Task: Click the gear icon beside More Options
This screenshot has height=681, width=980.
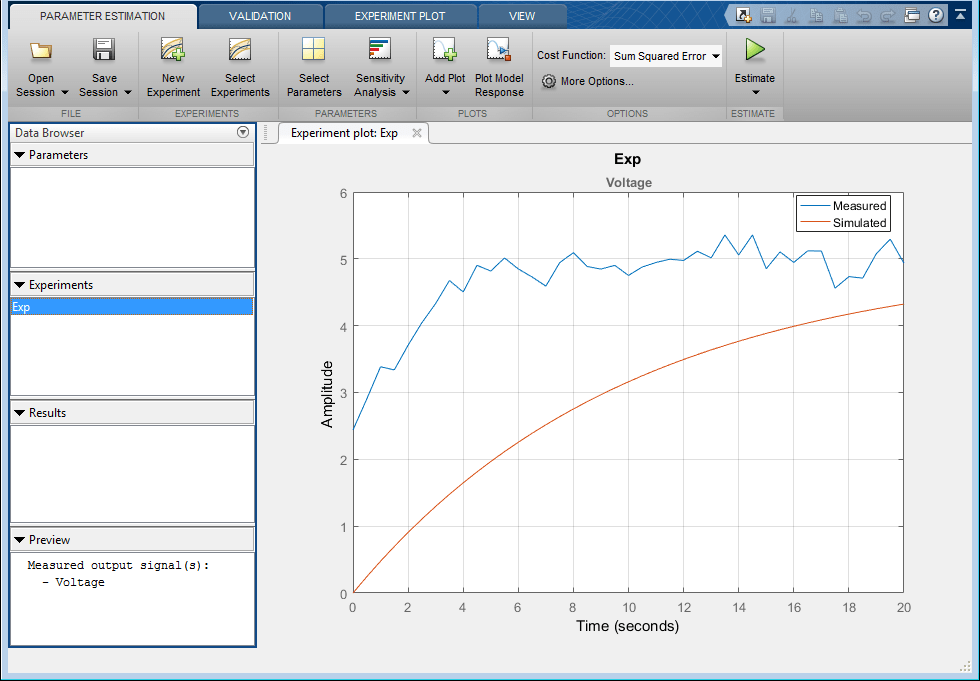Action: click(x=549, y=81)
